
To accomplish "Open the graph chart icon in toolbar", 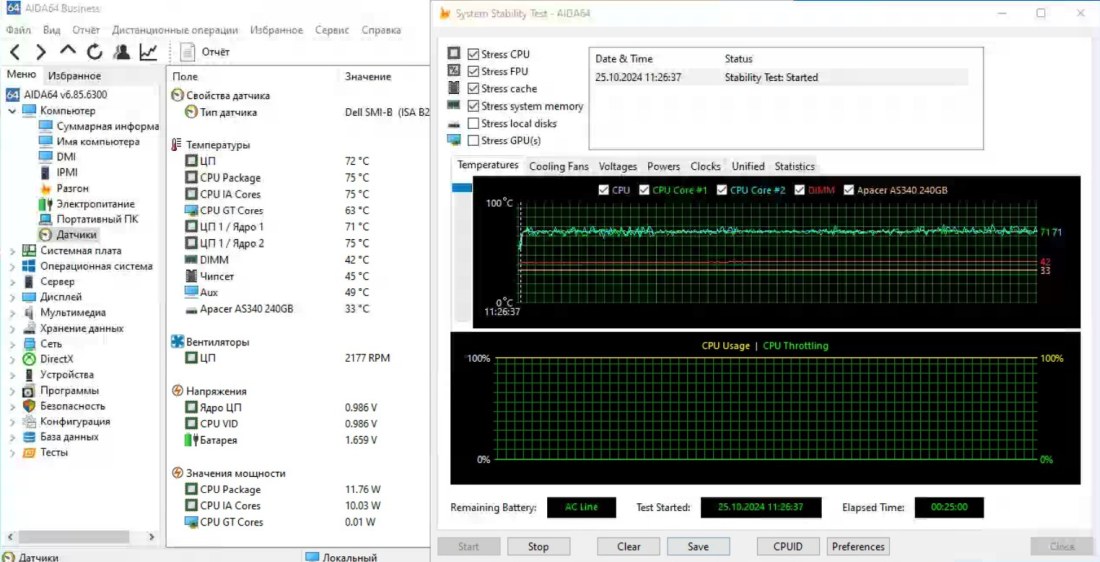I will pos(148,52).
